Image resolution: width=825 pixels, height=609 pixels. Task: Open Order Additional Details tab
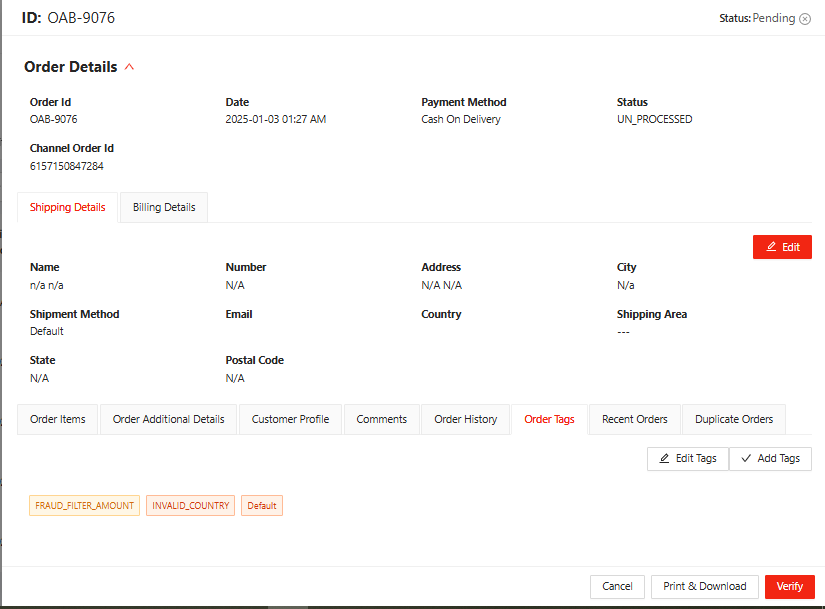point(168,419)
